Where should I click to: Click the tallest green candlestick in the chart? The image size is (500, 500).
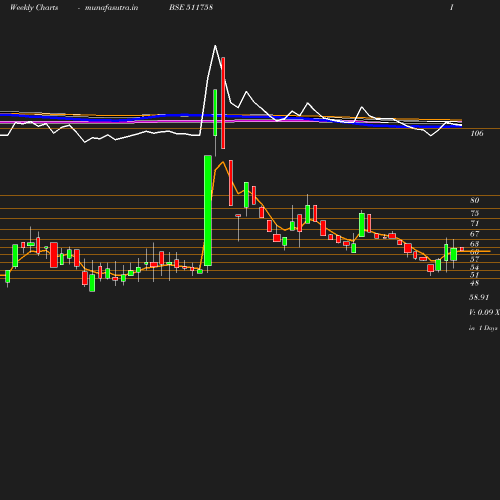208,210
